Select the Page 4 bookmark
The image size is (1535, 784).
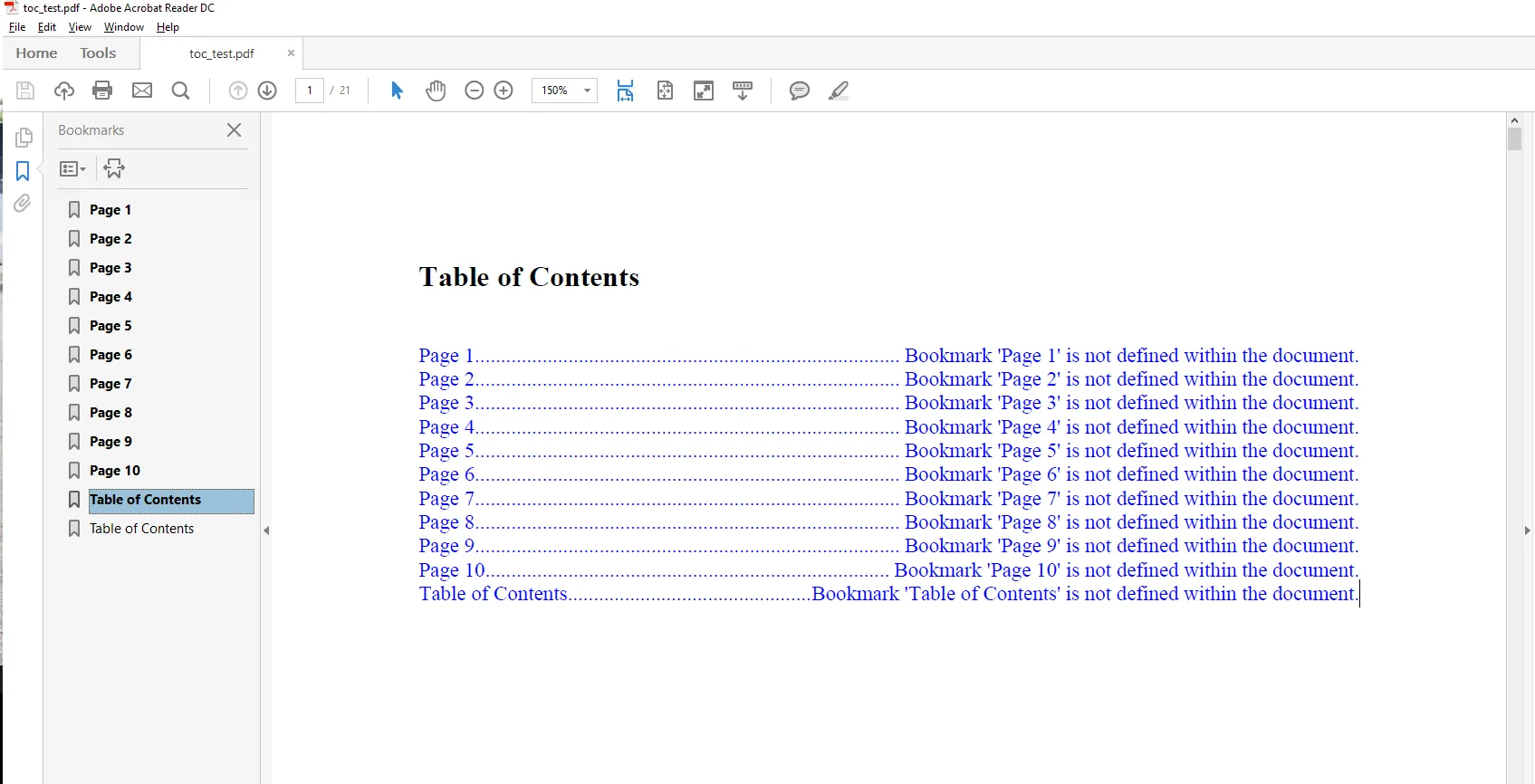pos(110,297)
